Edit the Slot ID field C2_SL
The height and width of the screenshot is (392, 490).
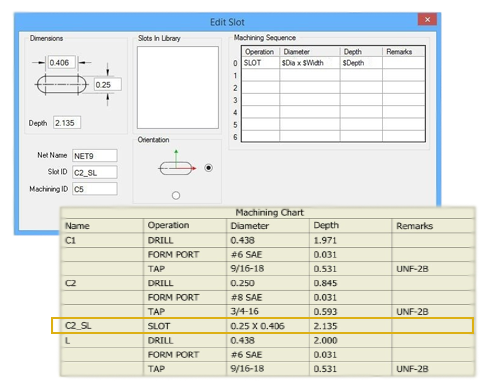[x=95, y=172]
